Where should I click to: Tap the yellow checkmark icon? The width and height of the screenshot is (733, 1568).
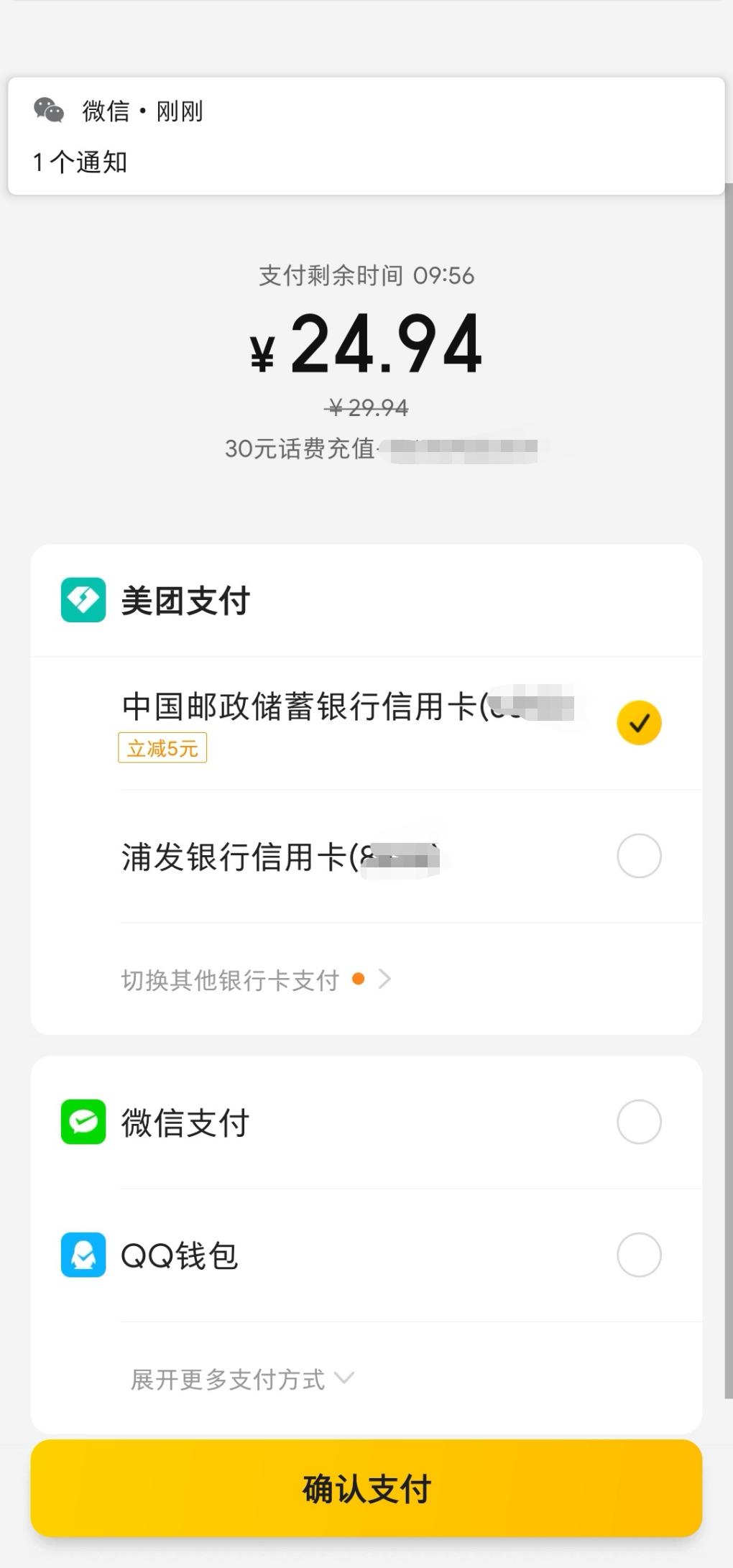pyautogui.click(x=639, y=723)
